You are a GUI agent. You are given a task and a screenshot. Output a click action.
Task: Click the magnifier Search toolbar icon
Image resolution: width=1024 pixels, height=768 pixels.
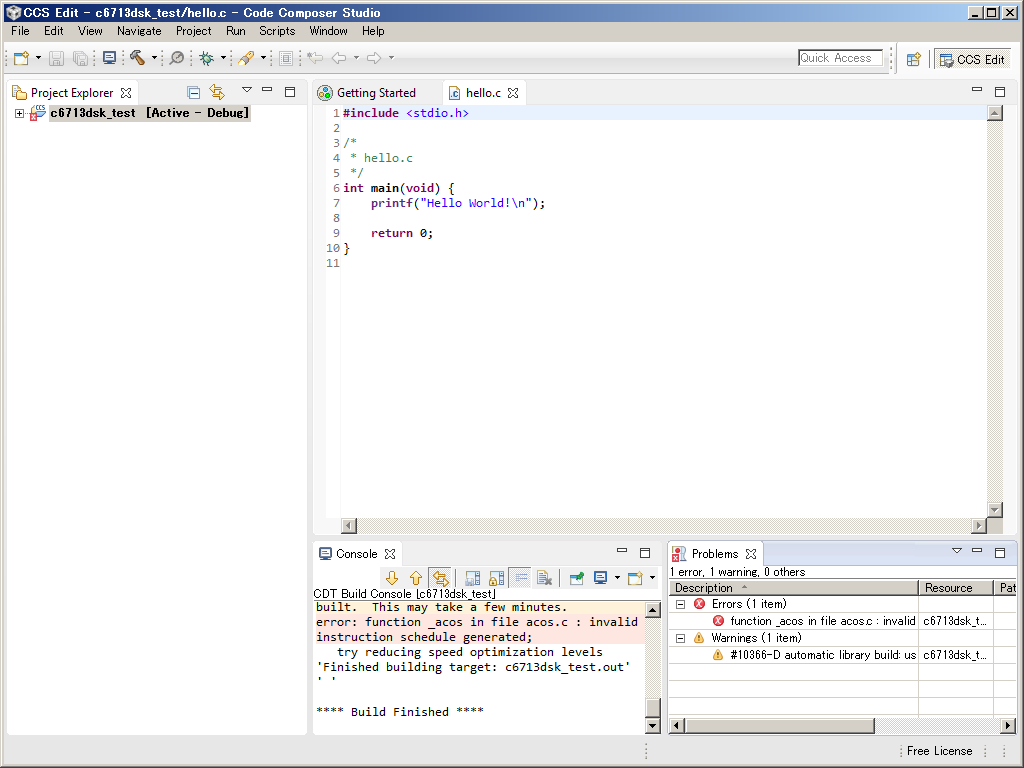click(177, 58)
